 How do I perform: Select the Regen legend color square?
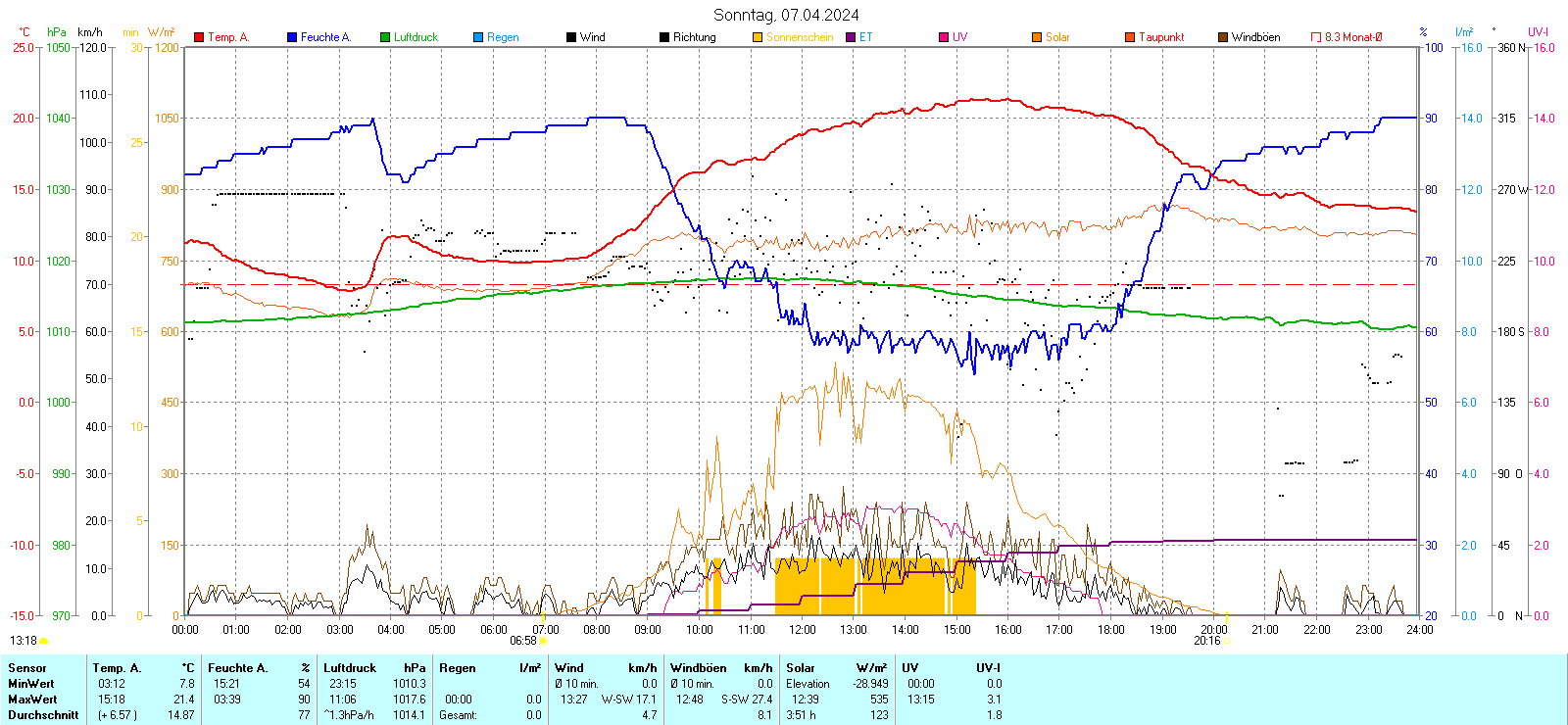(x=478, y=37)
